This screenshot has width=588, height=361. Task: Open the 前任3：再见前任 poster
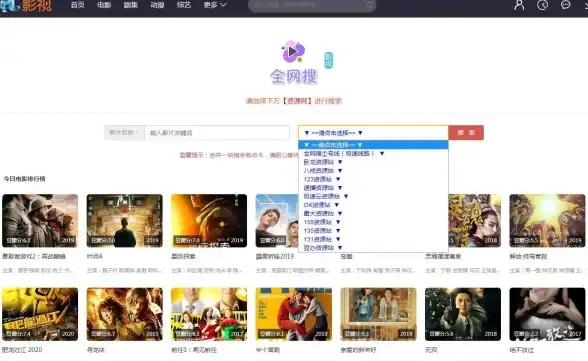[209, 314]
